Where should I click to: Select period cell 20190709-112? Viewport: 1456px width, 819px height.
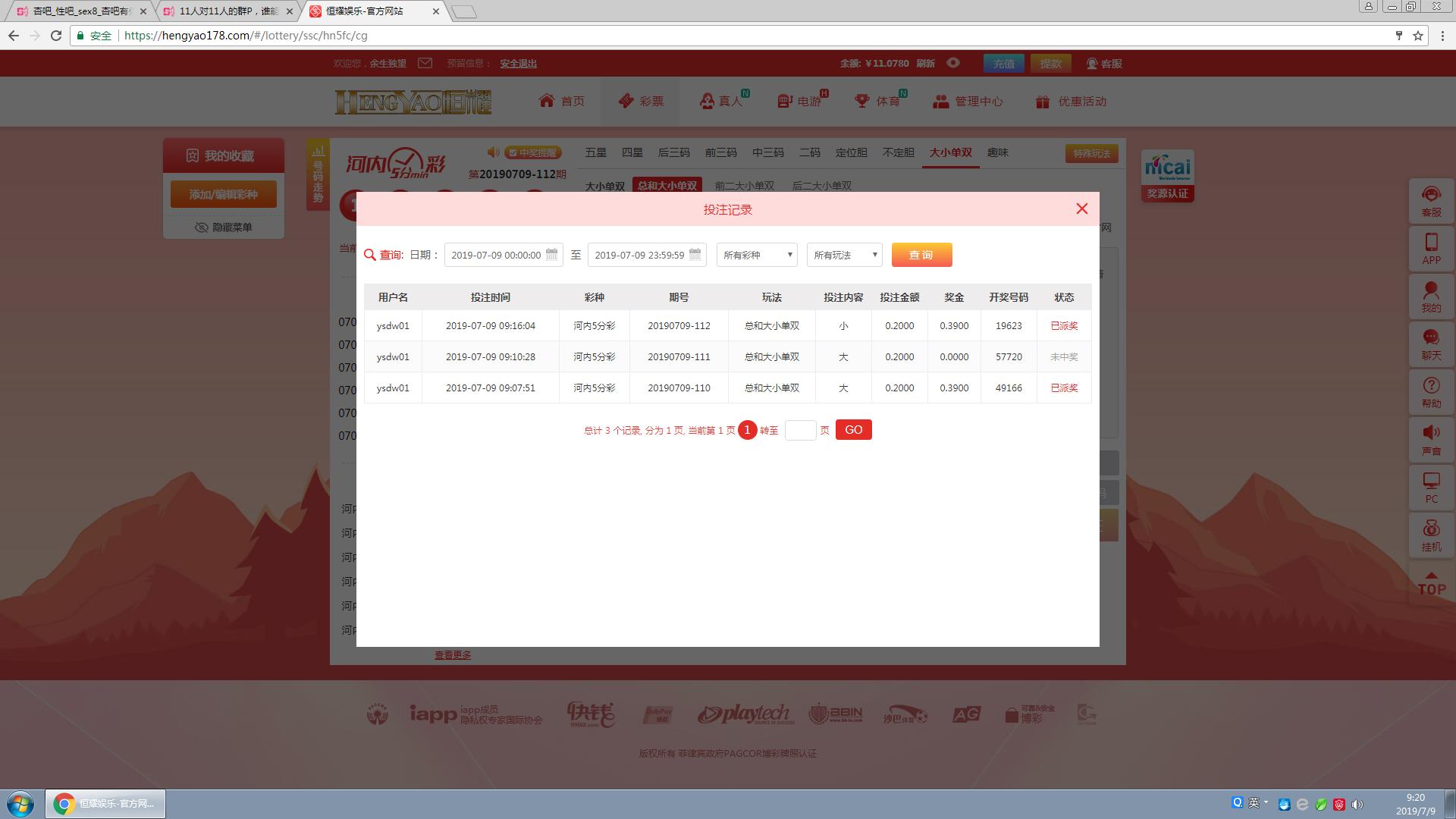pos(679,325)
